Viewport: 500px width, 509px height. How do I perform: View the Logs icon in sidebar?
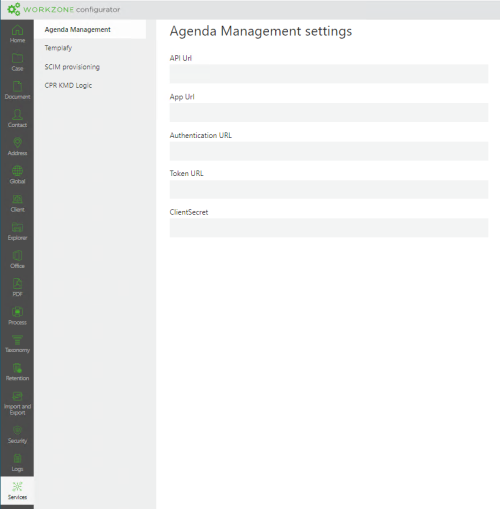17,458
